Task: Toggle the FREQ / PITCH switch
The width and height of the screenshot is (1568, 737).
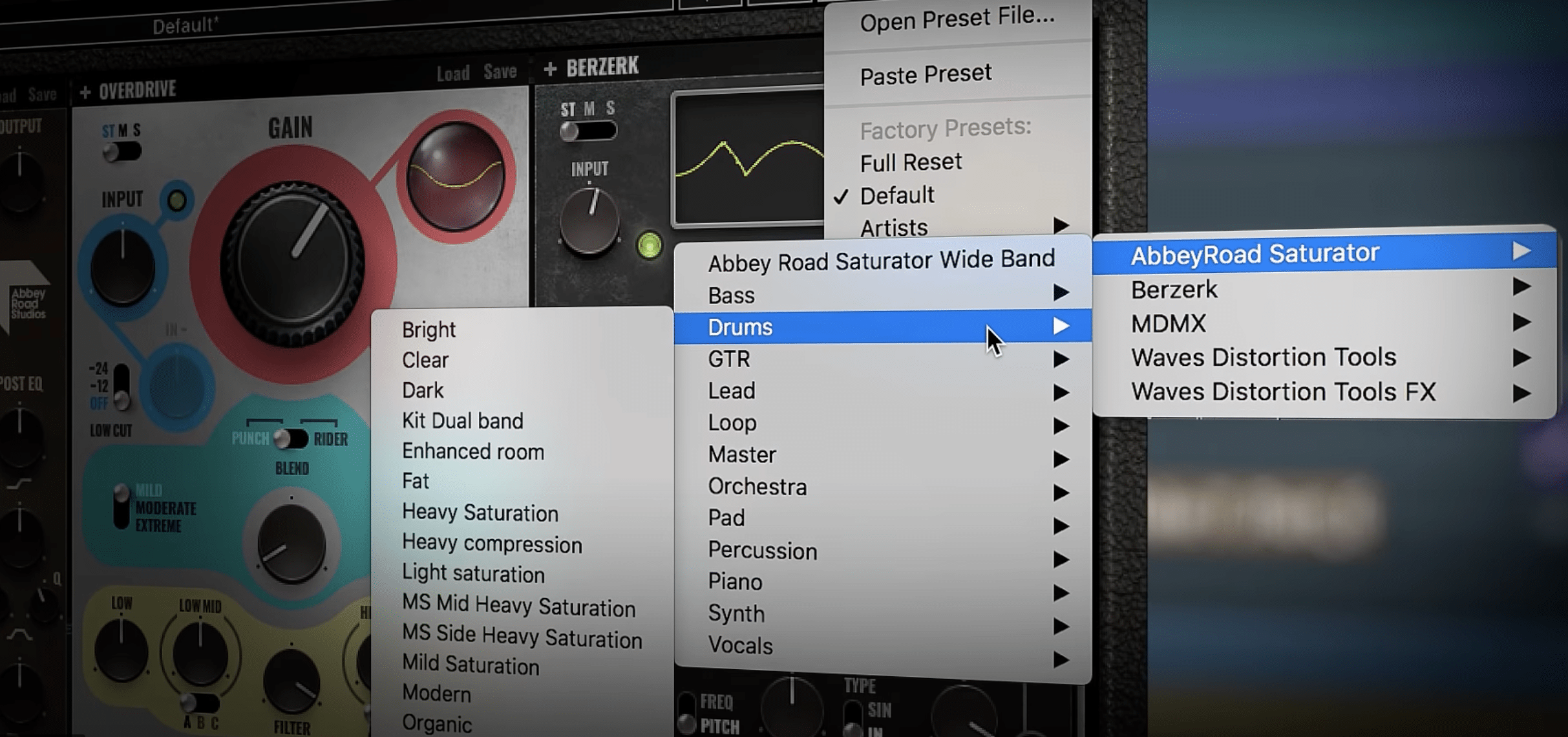Action: coord(685,713)
